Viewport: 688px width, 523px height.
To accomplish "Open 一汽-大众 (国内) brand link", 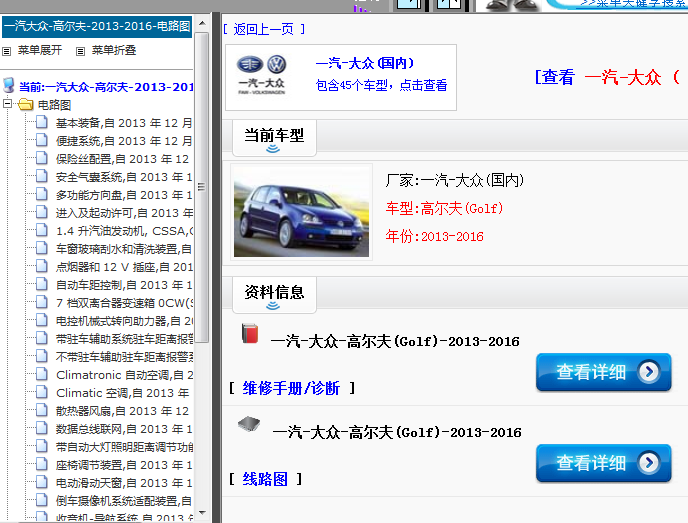I will click(x=365, y=63).
